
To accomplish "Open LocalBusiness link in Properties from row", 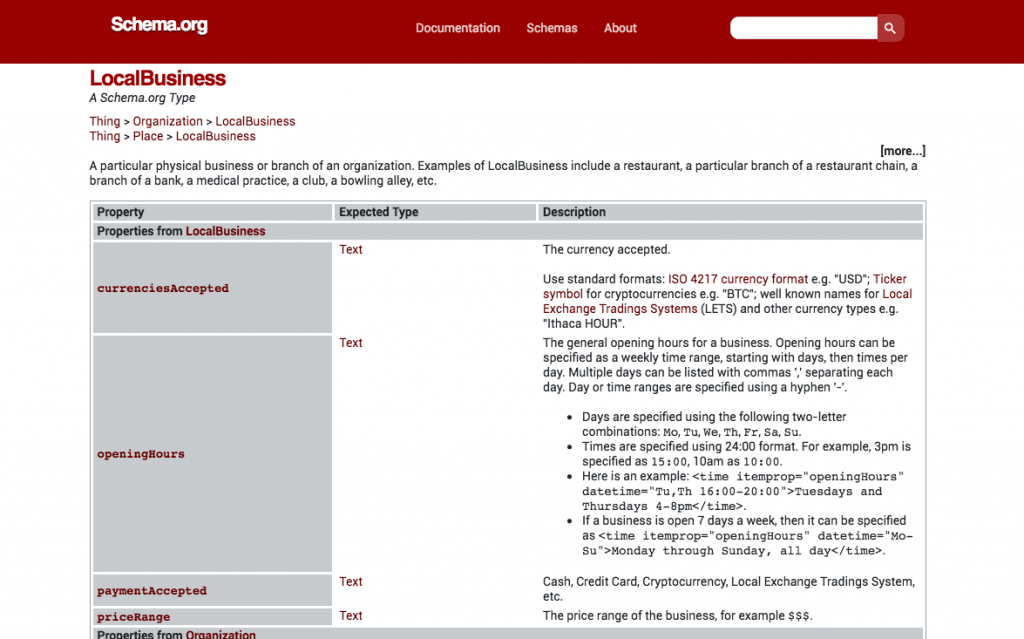I will click(225, 231).
